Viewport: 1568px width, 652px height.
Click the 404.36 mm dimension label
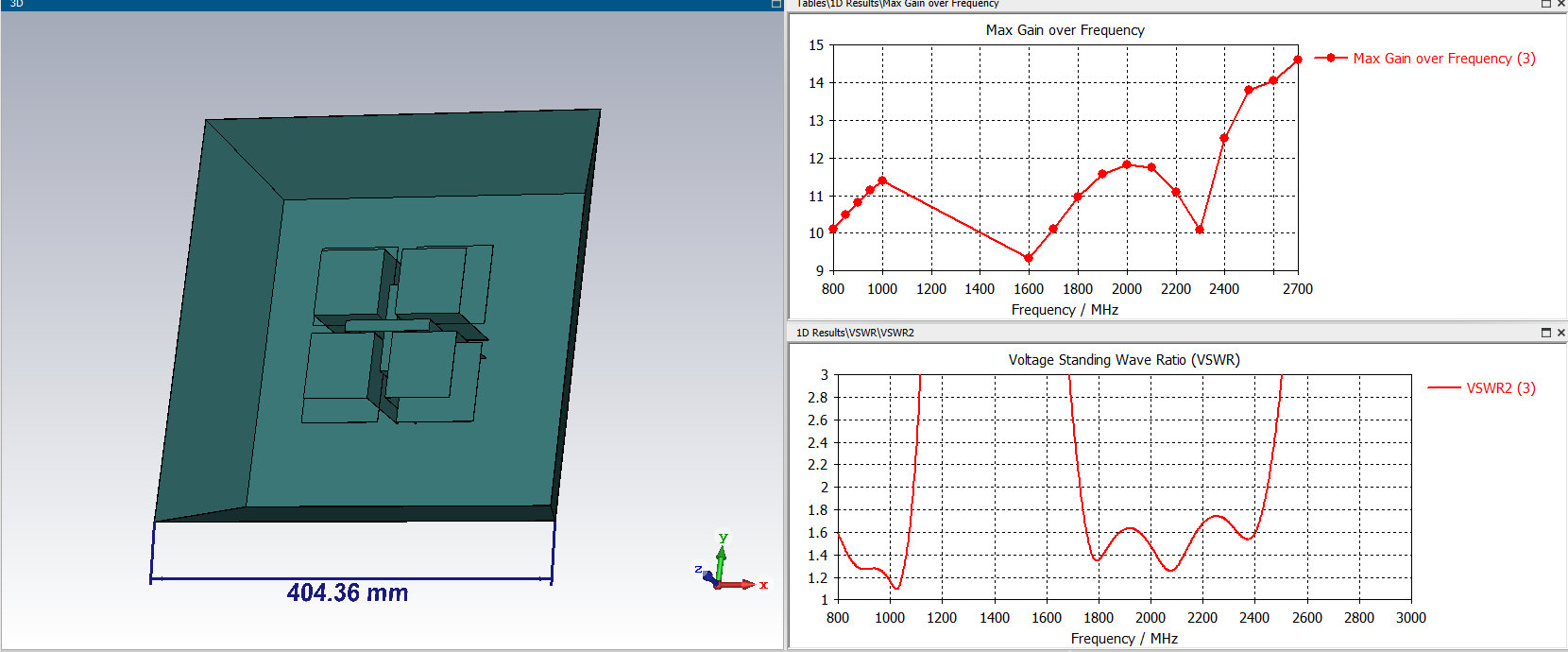[x=348, y=592]
